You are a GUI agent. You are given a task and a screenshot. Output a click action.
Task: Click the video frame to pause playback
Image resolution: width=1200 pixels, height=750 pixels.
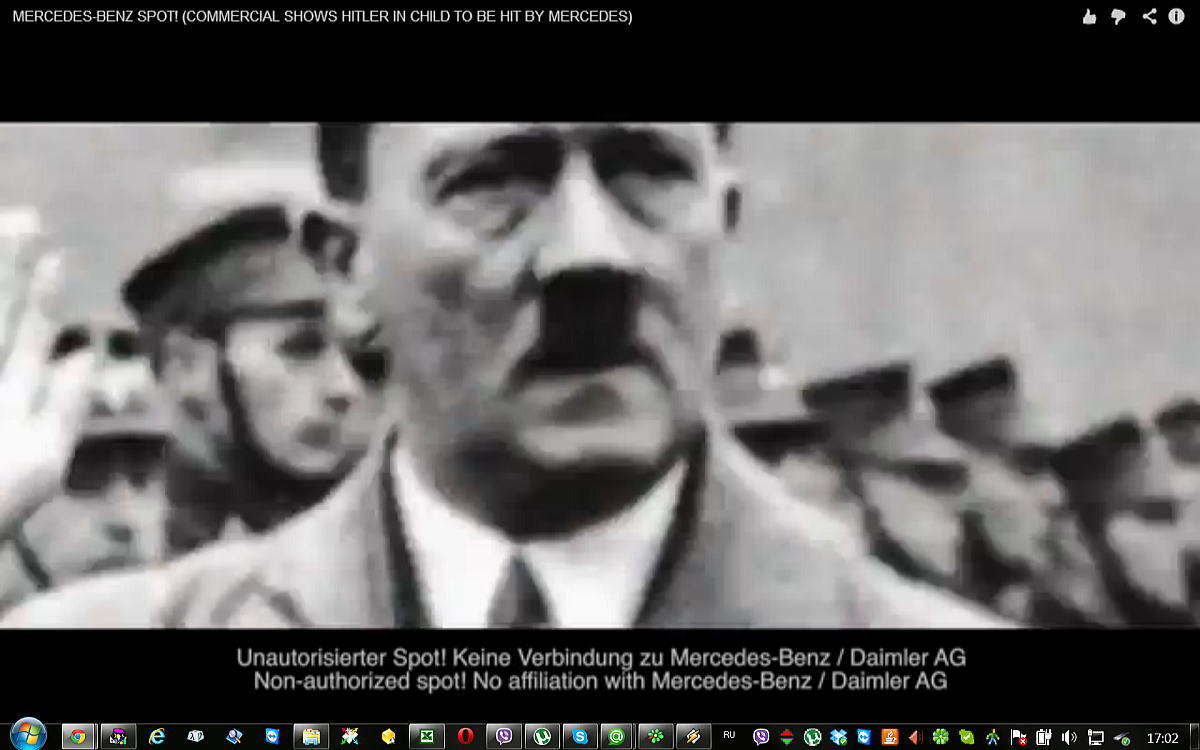600,375
